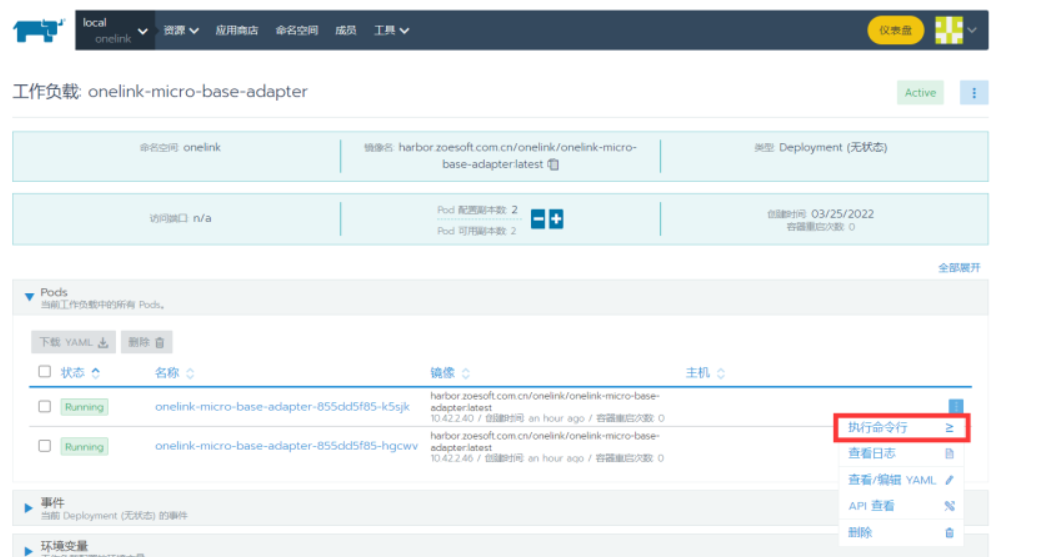The width and height of the screenshot is (1060, 557).
Task: Choose 执行命令行 from context menu
Action: tap(902, 428)
